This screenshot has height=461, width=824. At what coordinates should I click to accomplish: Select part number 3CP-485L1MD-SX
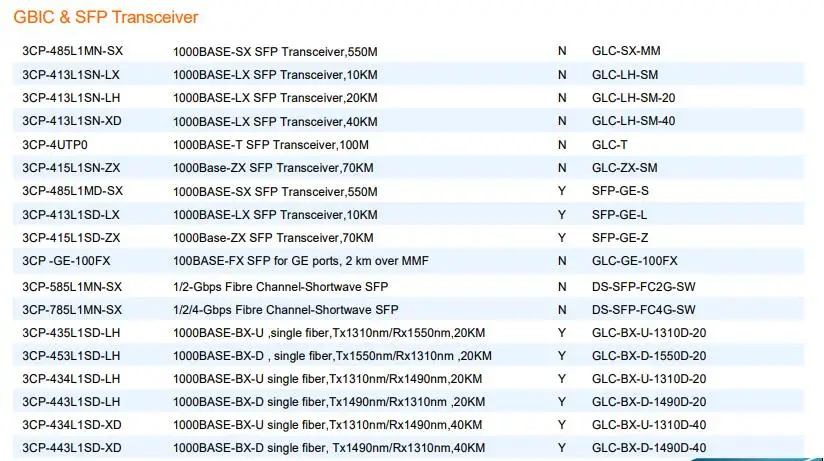tap(73, 191)
